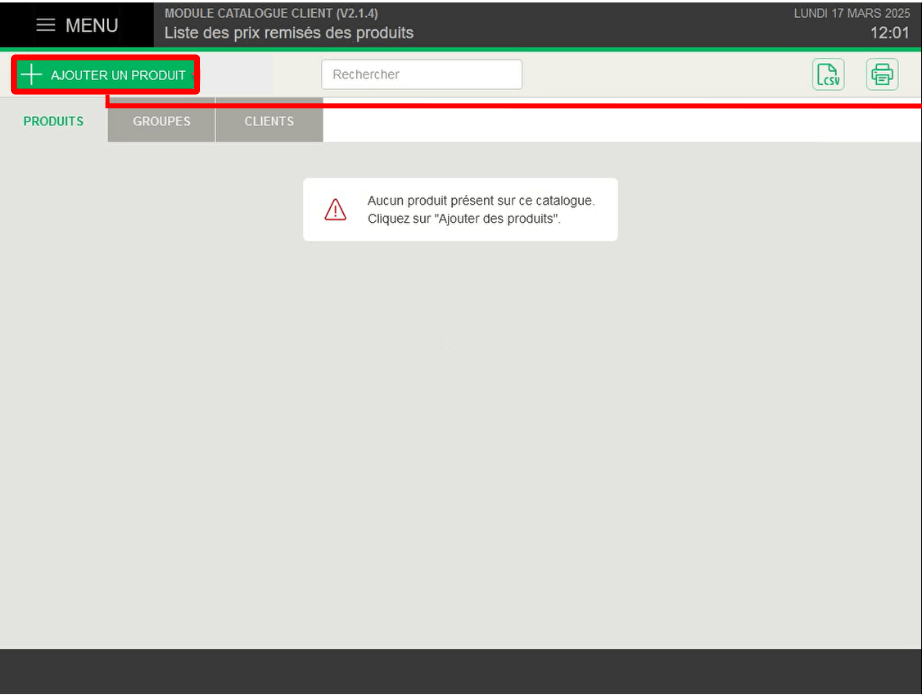Click the 'Cliquez sur Ajouter des produits' hint
The width and height of the screenshot is (922, 696).
tap(463, 218)
